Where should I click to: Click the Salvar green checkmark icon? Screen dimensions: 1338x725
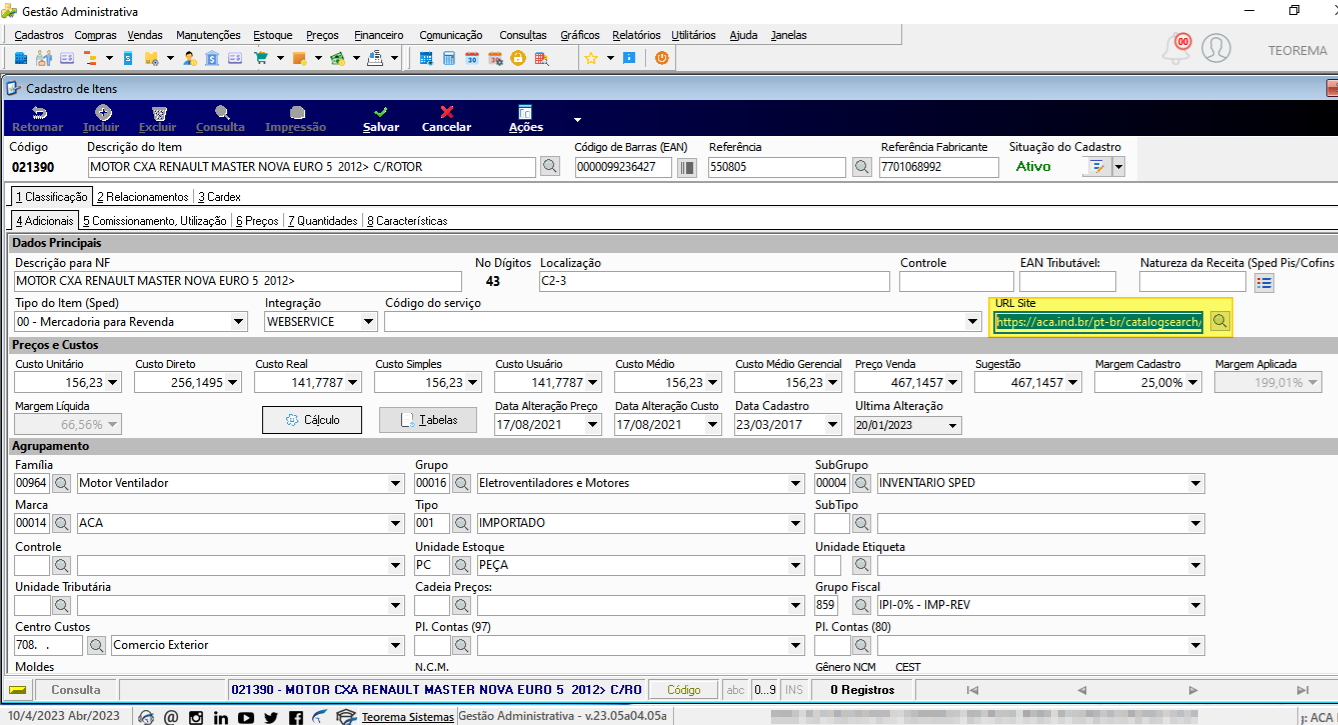[x=381, y=112]
